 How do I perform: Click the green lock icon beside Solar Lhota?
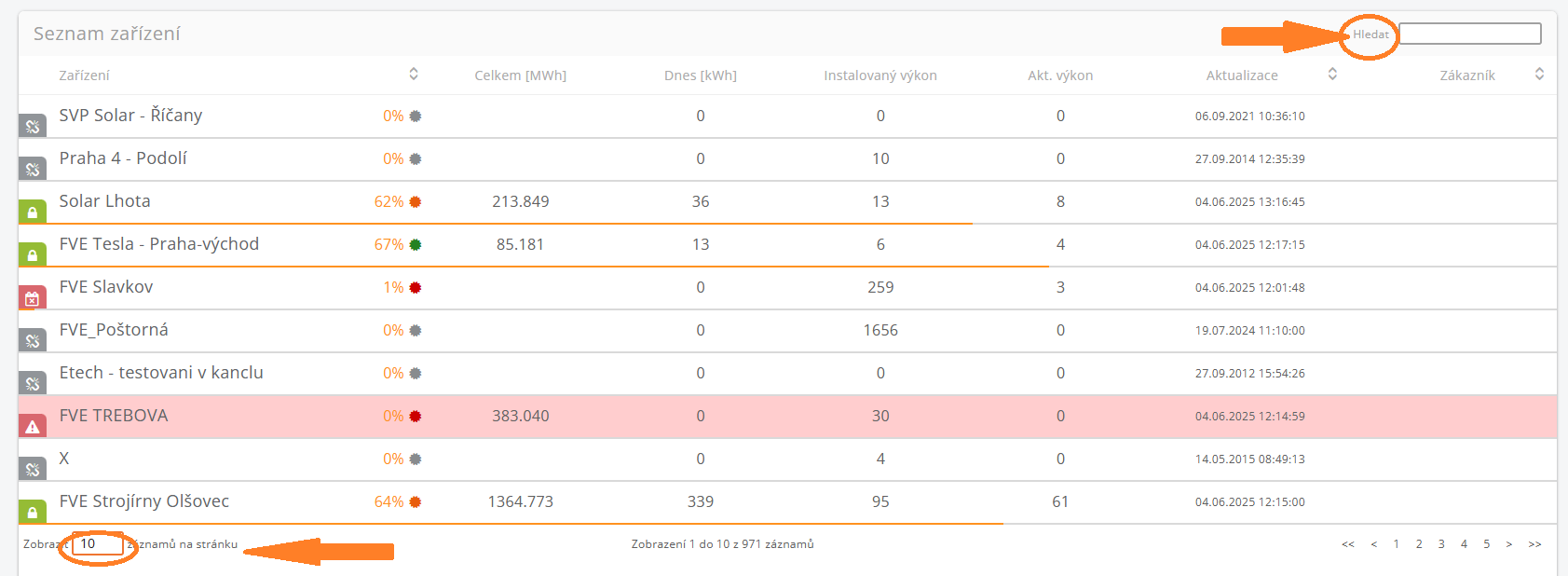33,212
